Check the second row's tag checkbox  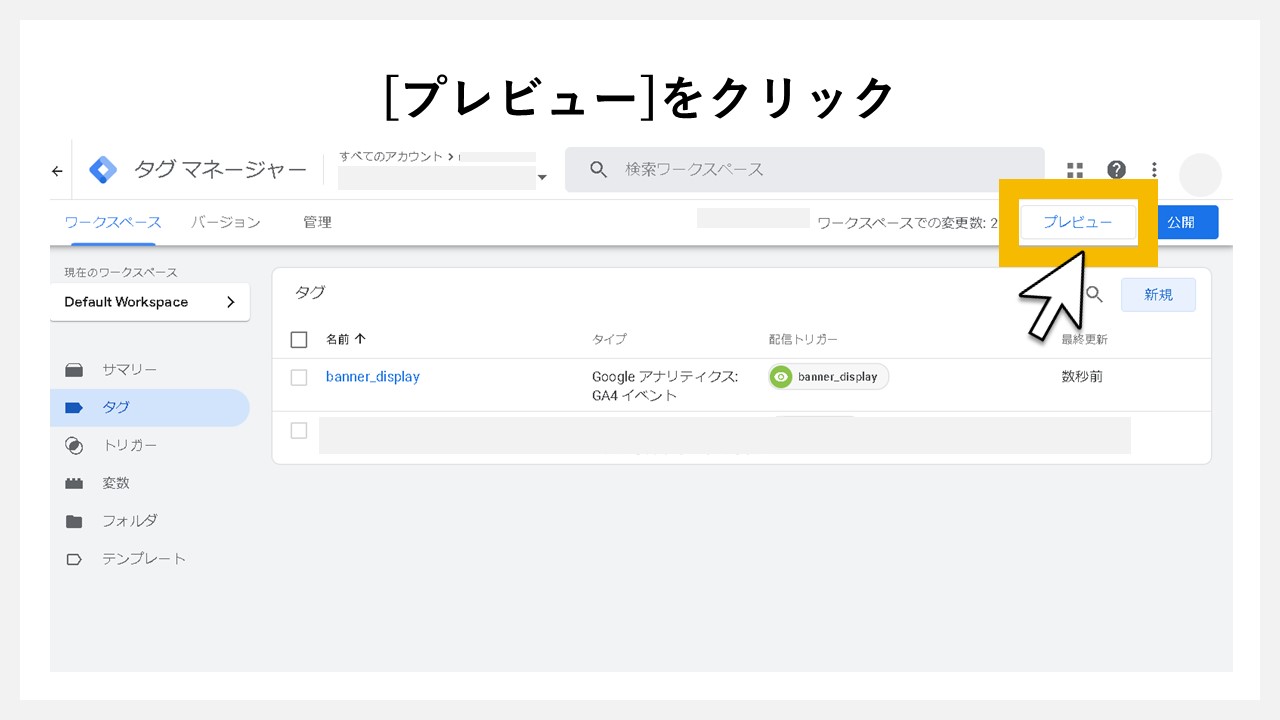point(298,430)
